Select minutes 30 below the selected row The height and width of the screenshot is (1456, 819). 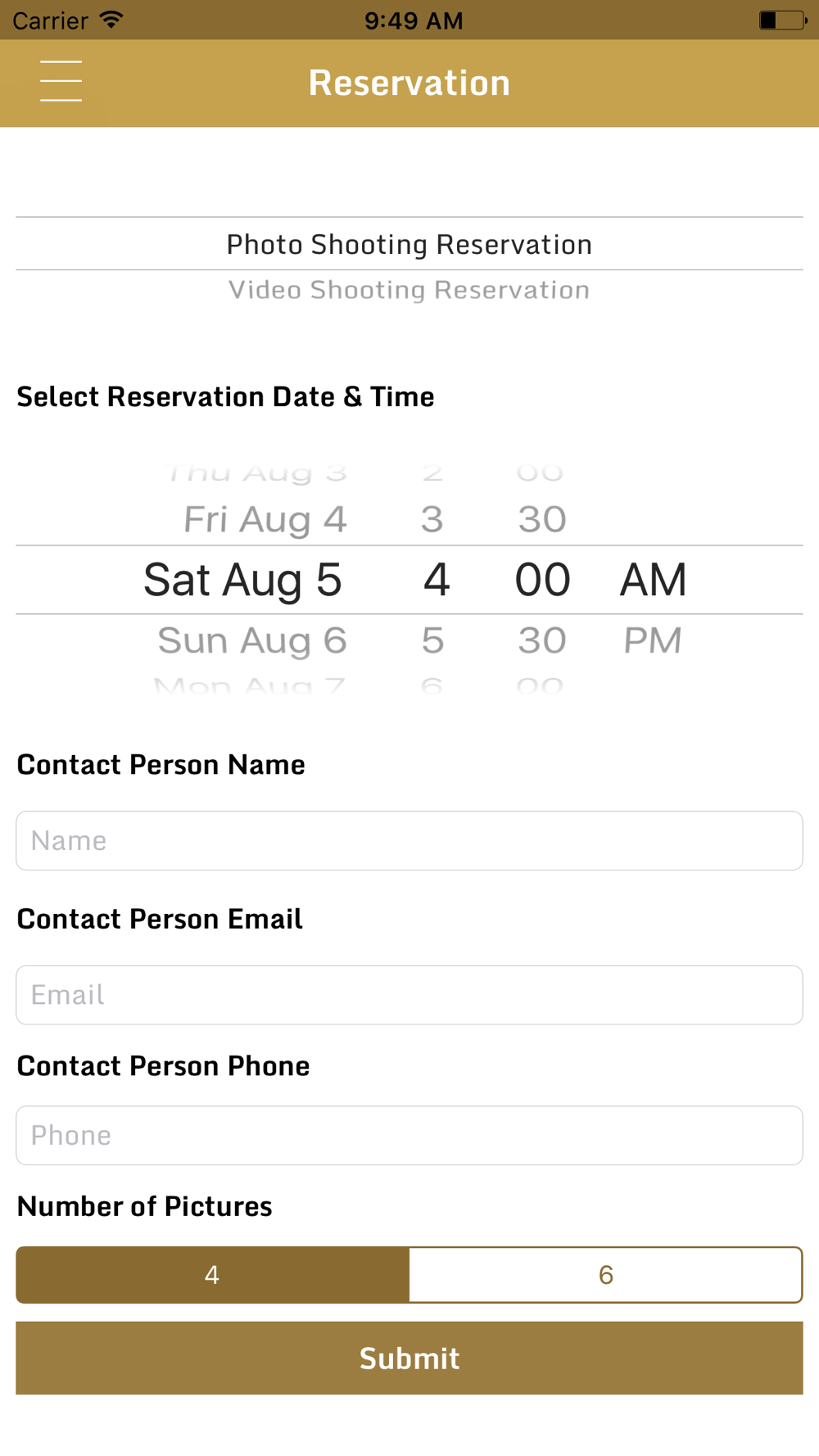(542, 640)
